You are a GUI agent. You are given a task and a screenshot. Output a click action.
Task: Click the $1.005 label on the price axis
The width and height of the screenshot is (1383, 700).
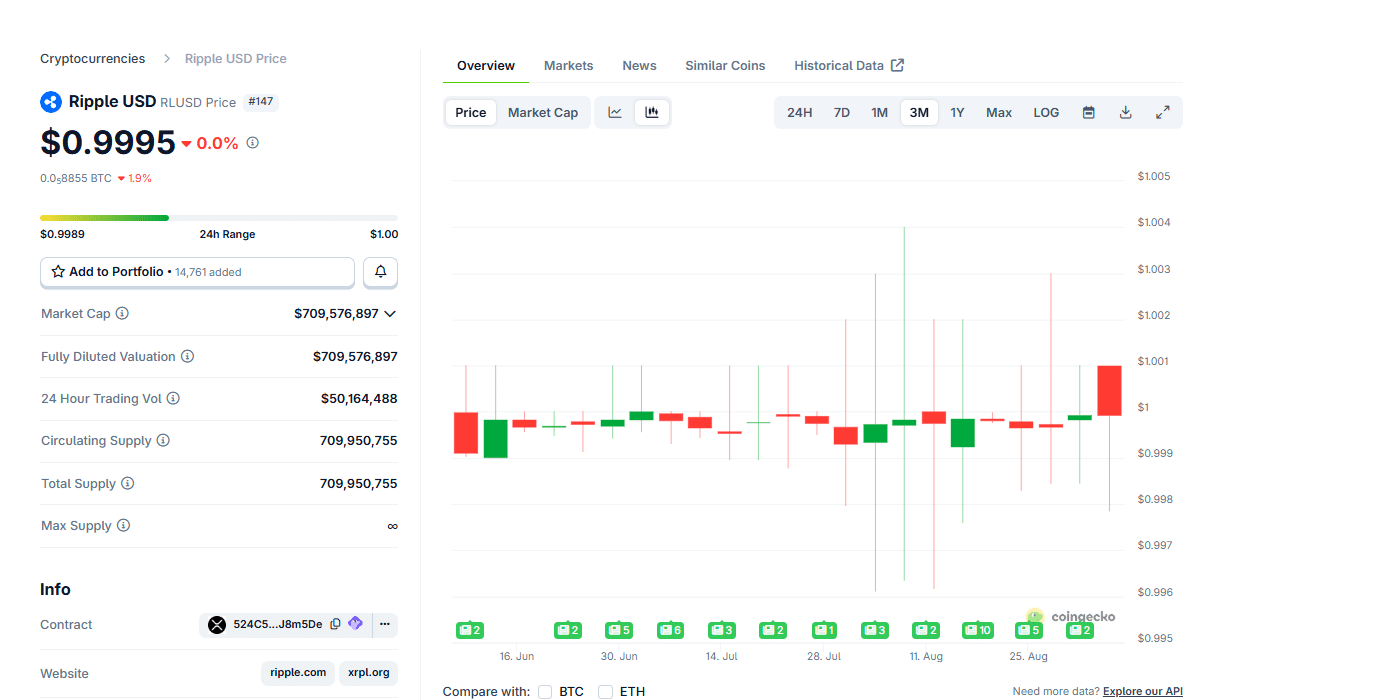[x=1154, y=177]
